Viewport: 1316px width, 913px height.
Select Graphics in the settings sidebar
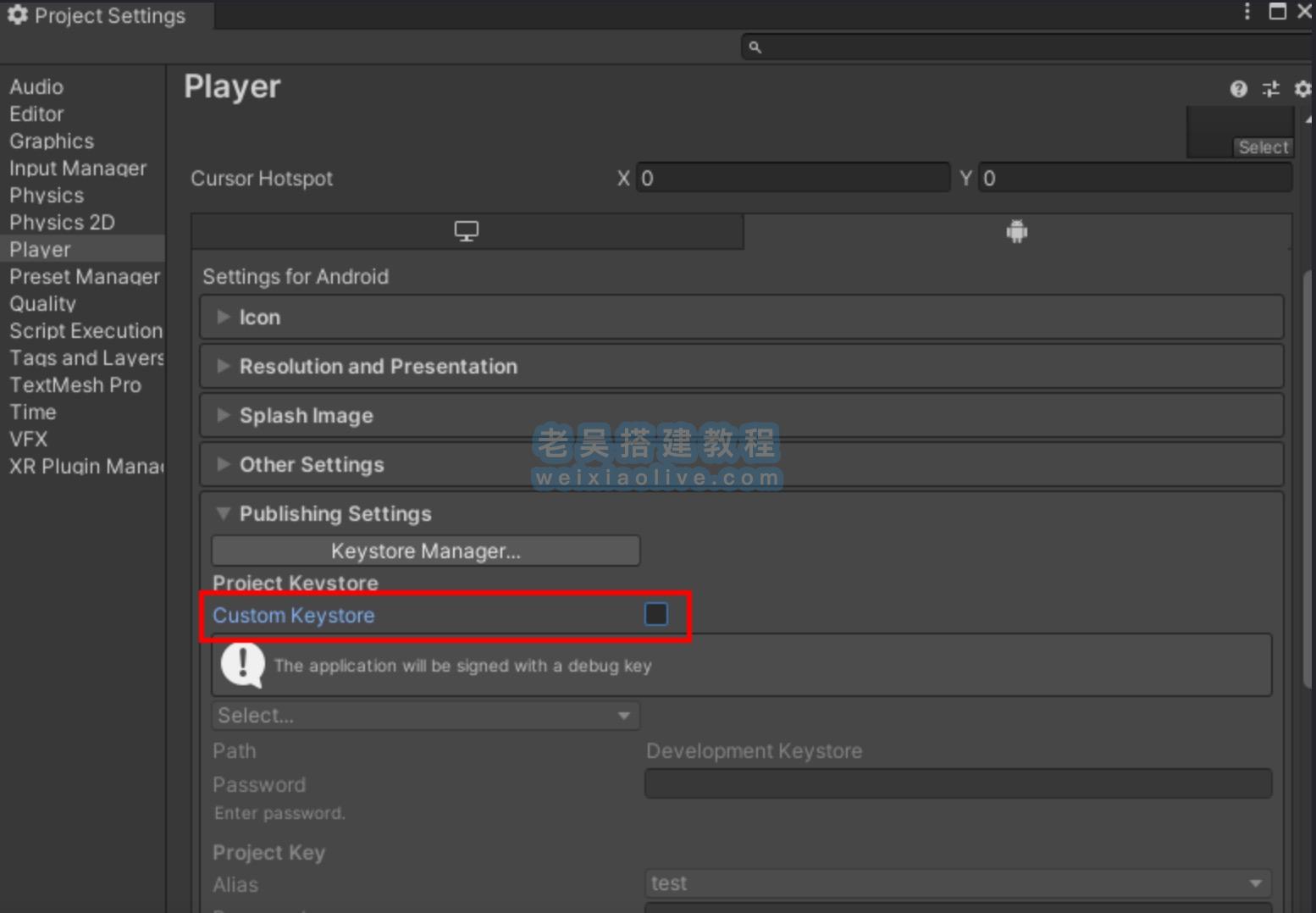pyautogui.click(x=52, y=141)
